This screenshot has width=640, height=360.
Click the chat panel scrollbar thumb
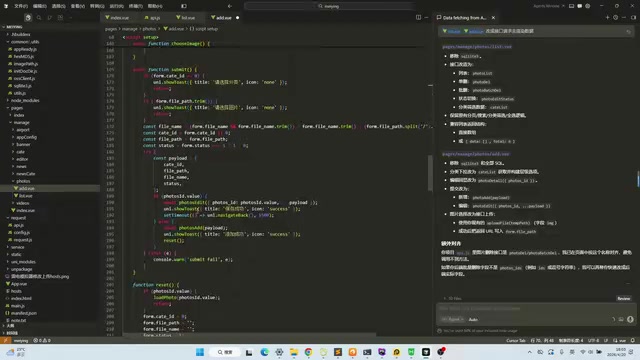tap(638, 178)
